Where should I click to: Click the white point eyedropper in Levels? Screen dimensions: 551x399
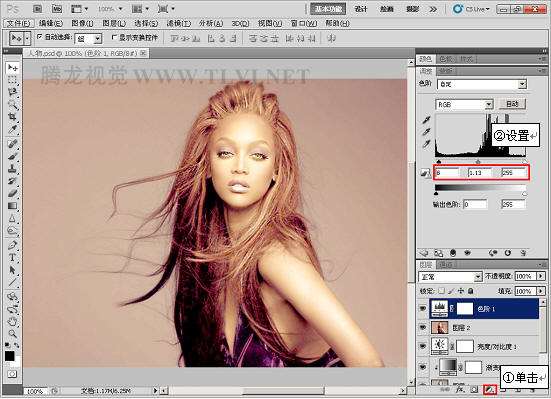426,144
